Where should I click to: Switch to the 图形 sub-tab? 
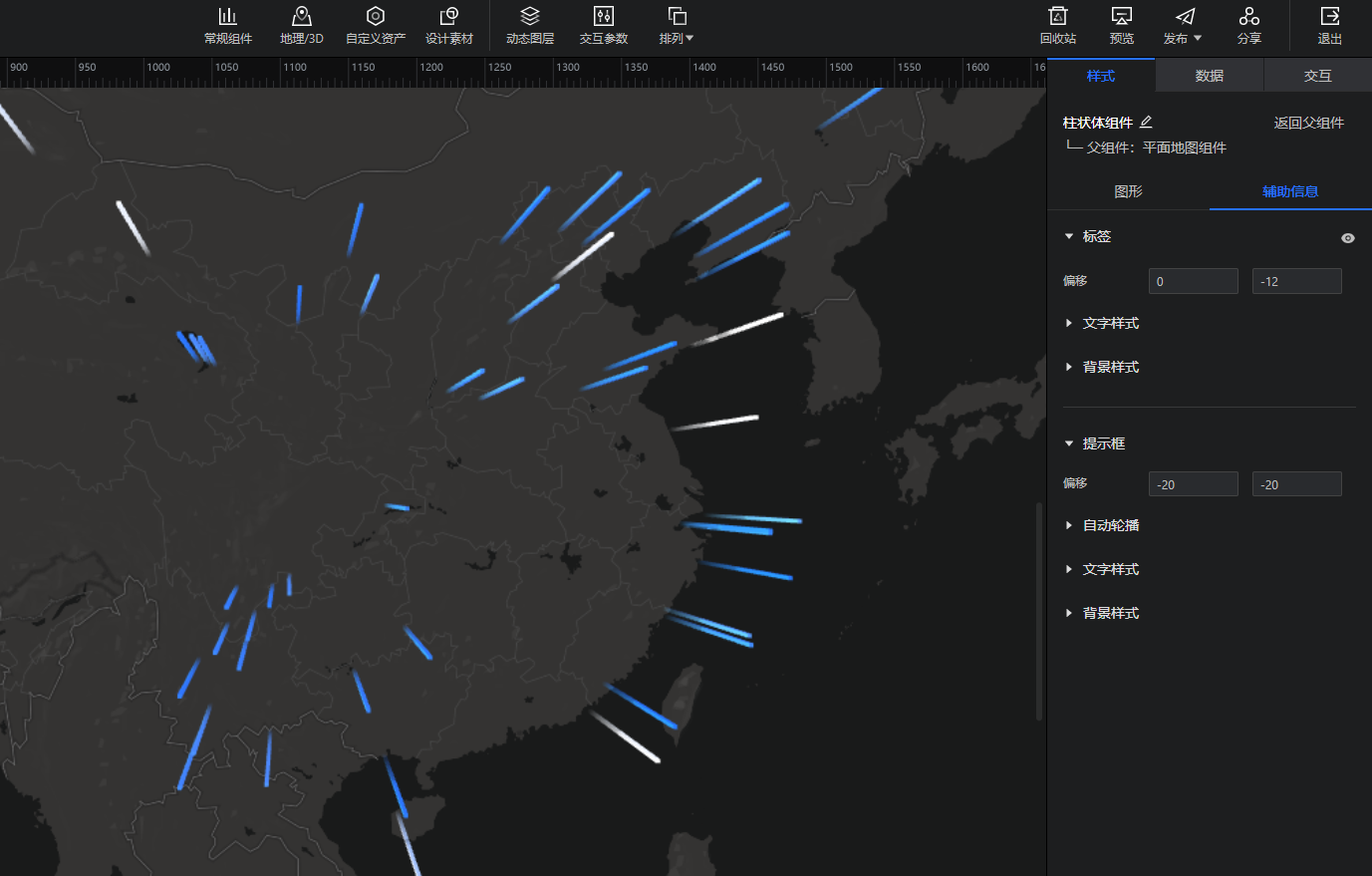tap(1128, 191)
